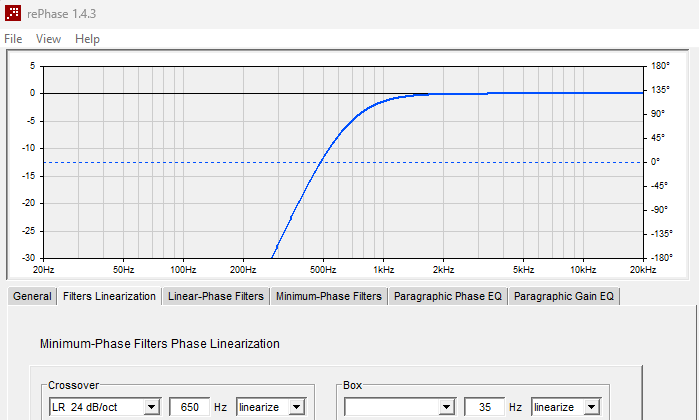Expand the LR 24 dB/oct crossover type dropdown
The width and height of the screenshot is (699, 420).
[x=151, y=407]
